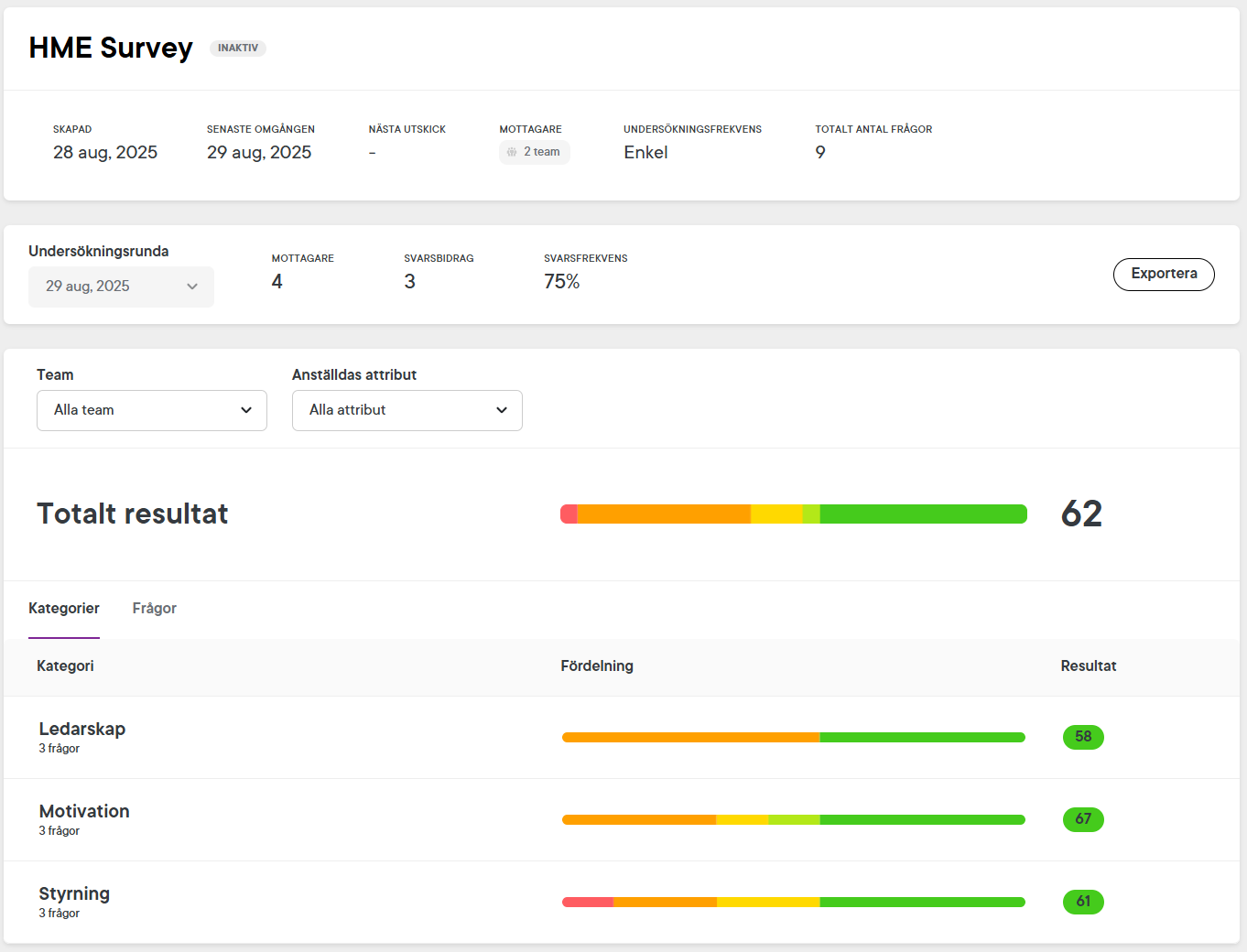Screen dimensions: 1247x952
Task: Select the Styrning category
Action: coord(74,894)
